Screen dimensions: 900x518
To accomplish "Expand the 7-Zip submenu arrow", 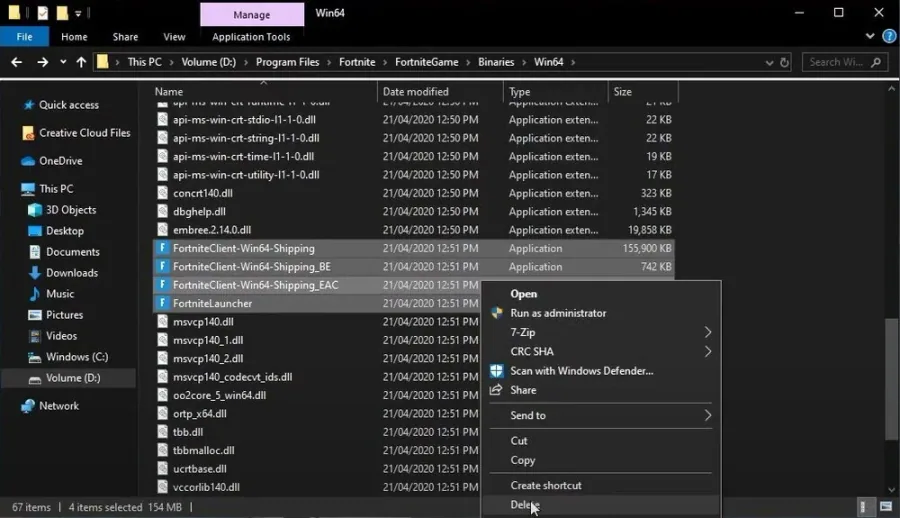I will (708, 332).
